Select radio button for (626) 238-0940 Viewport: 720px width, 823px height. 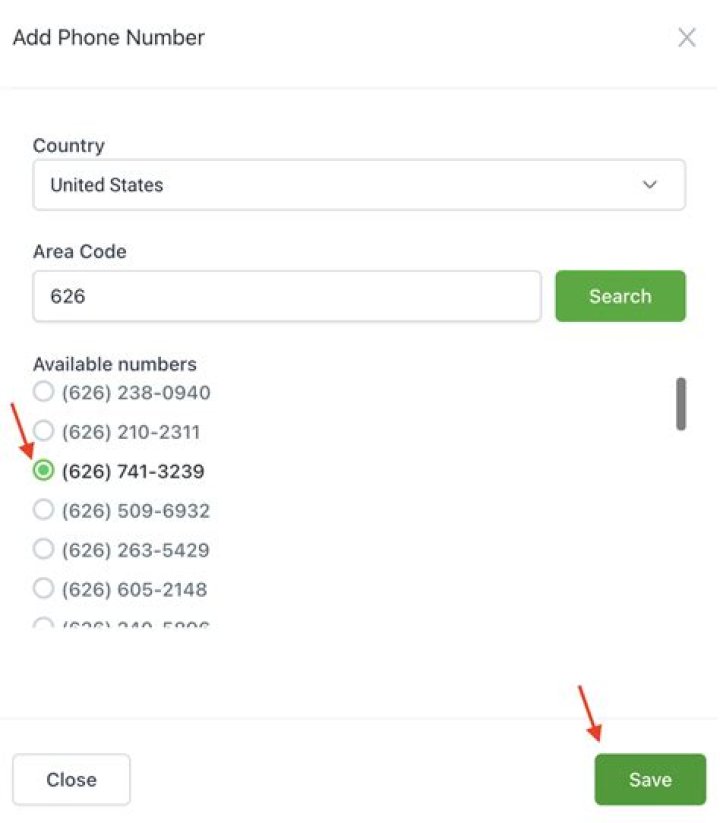coord(43,392)
